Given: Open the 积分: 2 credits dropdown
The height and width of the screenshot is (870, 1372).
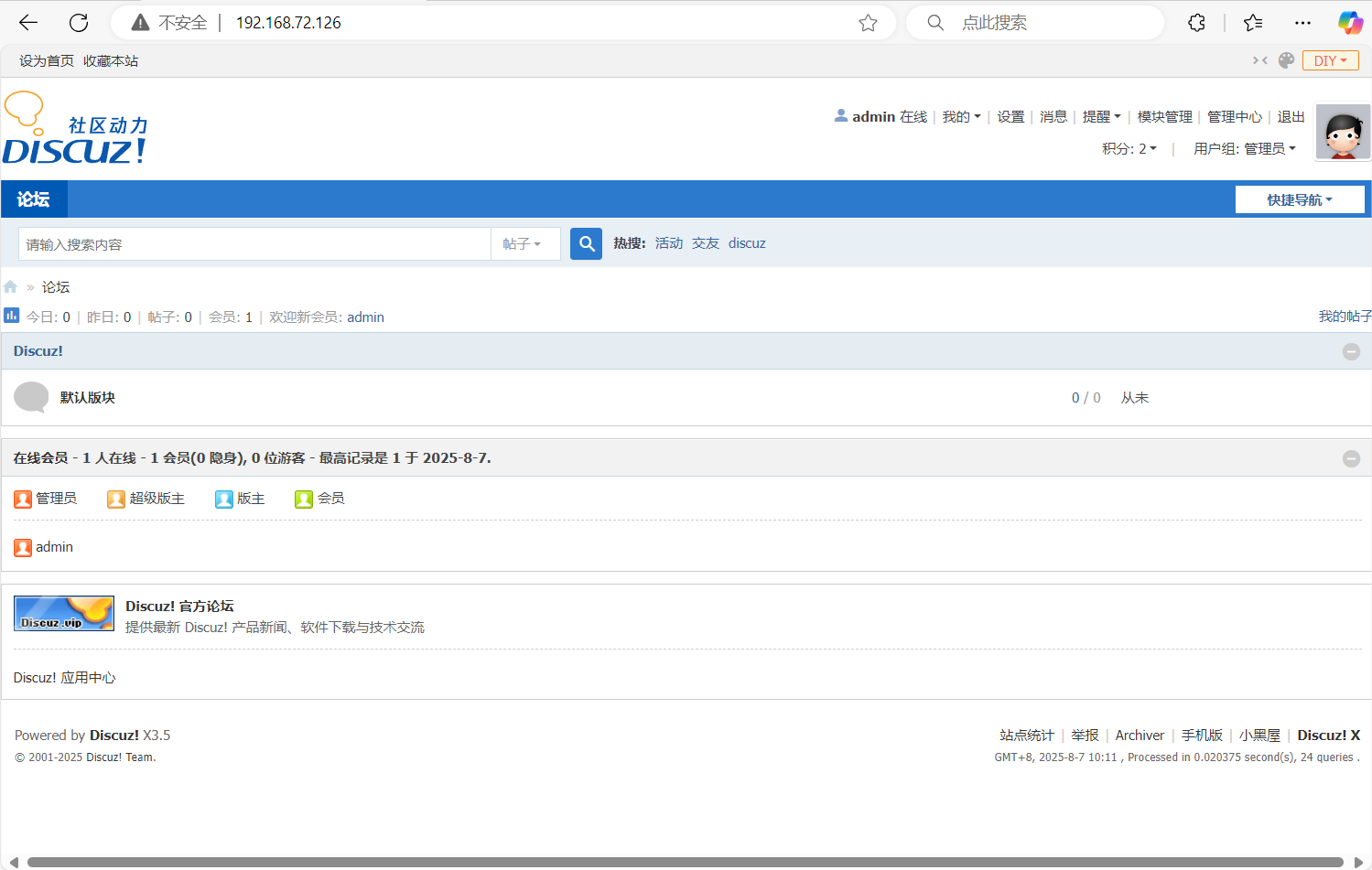Looking at the screenshot, I should tap(1129, 148).
